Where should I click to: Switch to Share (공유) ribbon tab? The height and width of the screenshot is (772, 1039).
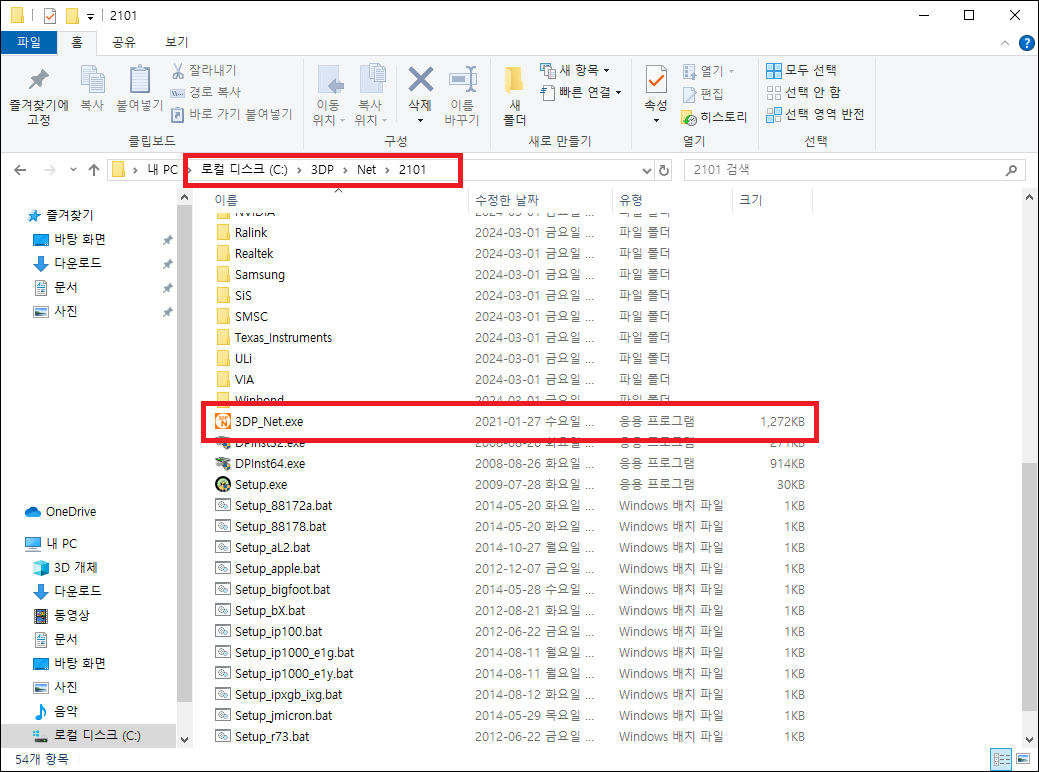pos(124,42)
